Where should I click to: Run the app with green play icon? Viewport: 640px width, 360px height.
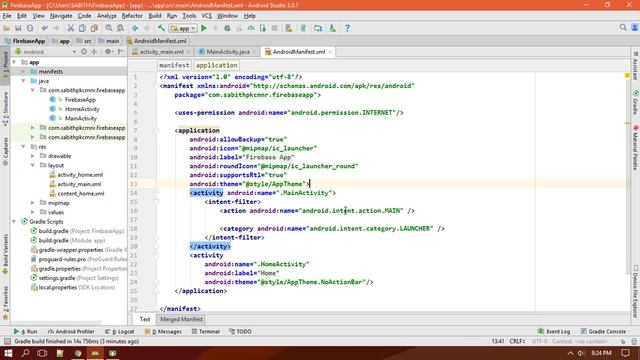pyautogui.click(x=204, y=28)
